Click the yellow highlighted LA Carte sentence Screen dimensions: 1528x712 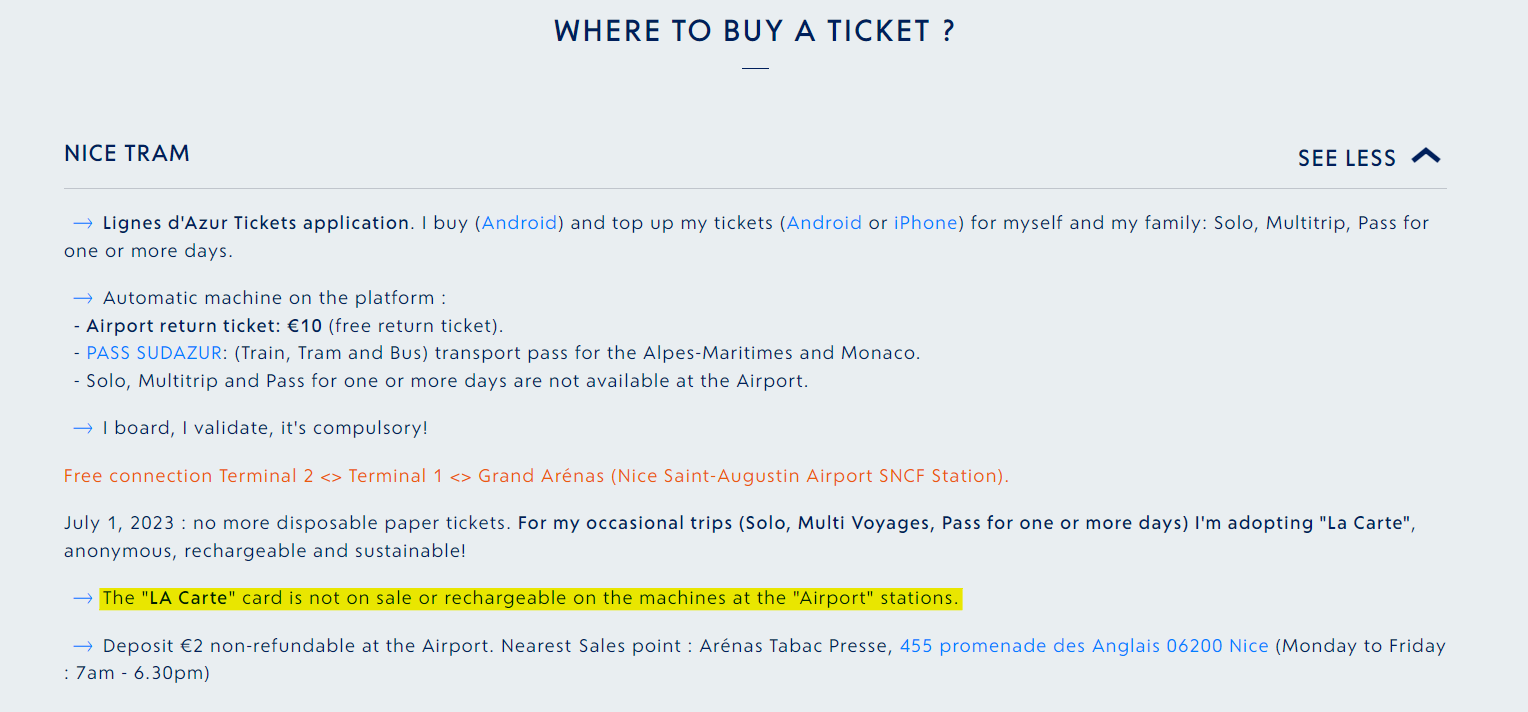pos(531,598)
